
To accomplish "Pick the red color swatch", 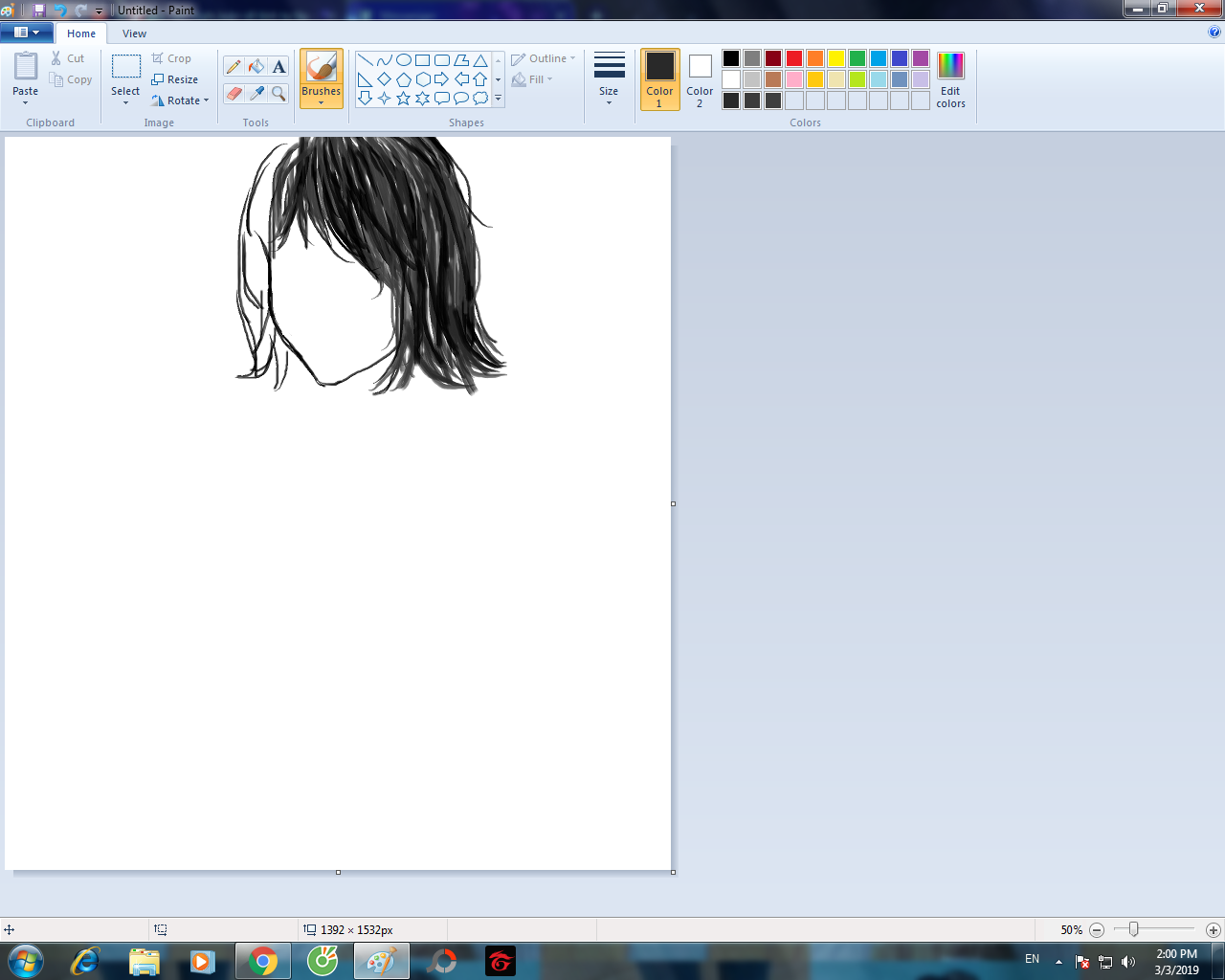I will pyautogui.click(x=794, y=58).
